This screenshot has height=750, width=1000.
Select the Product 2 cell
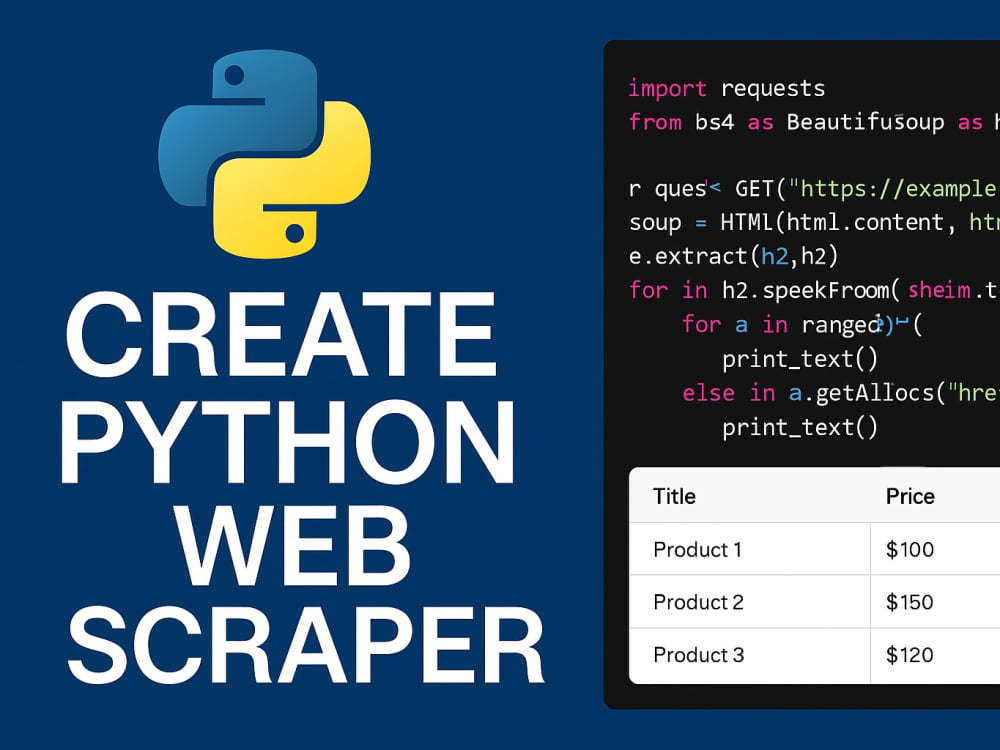(x=750, y=602)
